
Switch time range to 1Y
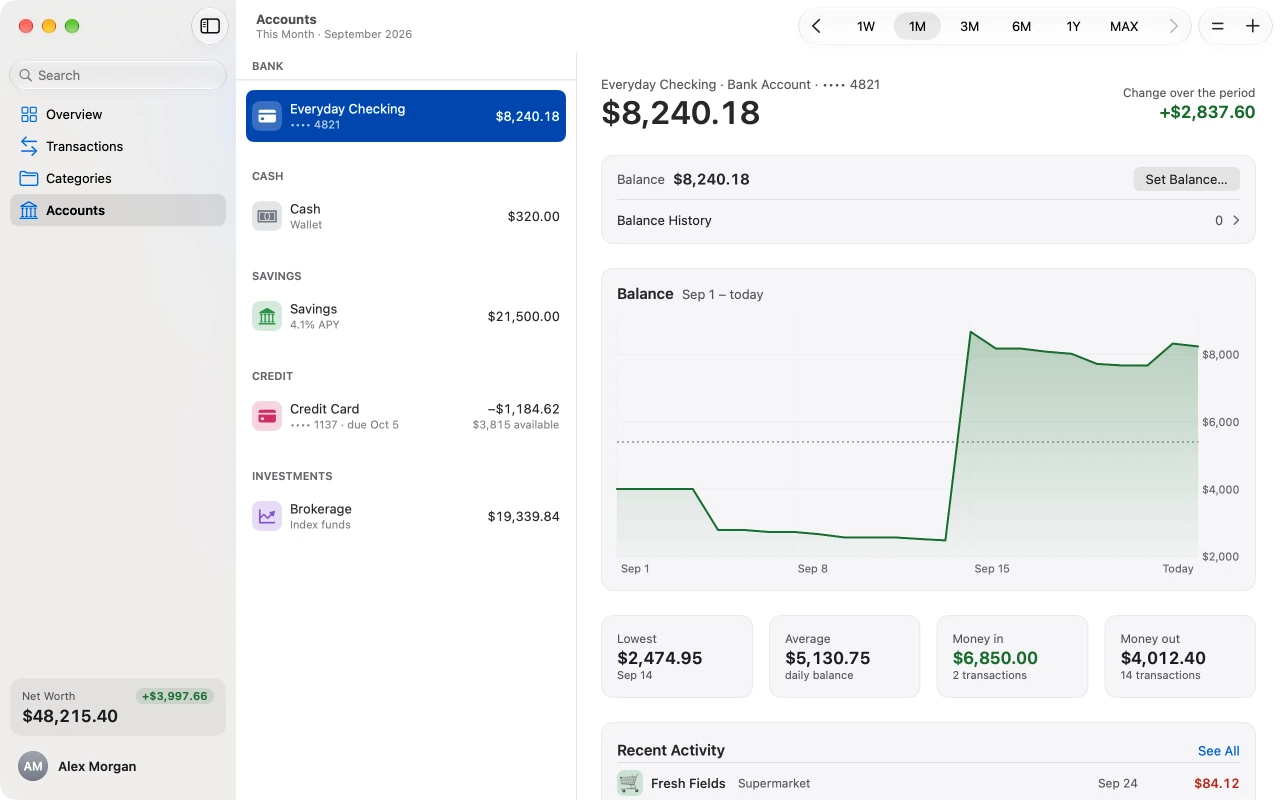pyautogui.click(x=1073, y=26)
